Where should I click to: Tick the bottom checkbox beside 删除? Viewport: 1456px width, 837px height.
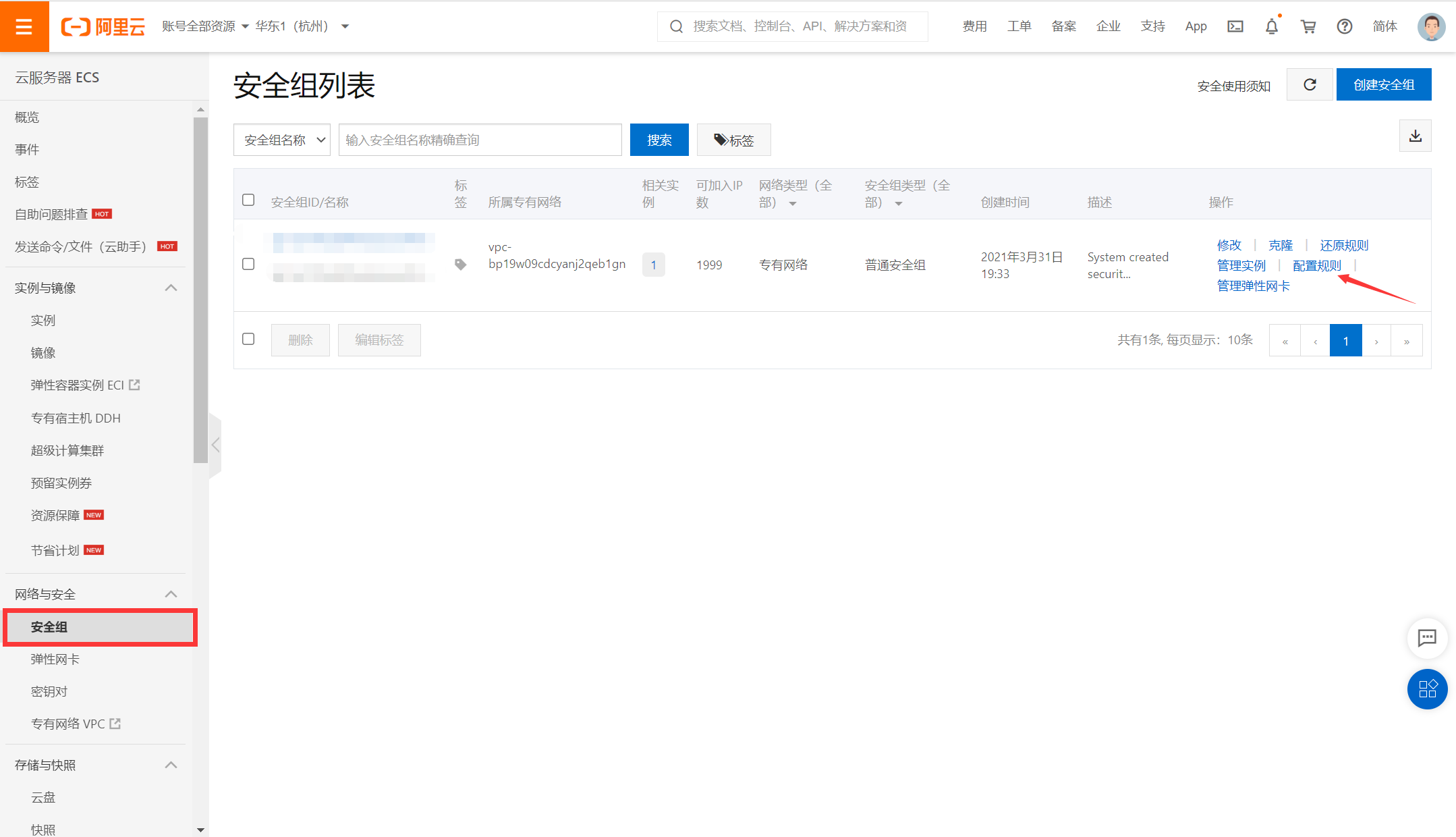click(248, 339)
